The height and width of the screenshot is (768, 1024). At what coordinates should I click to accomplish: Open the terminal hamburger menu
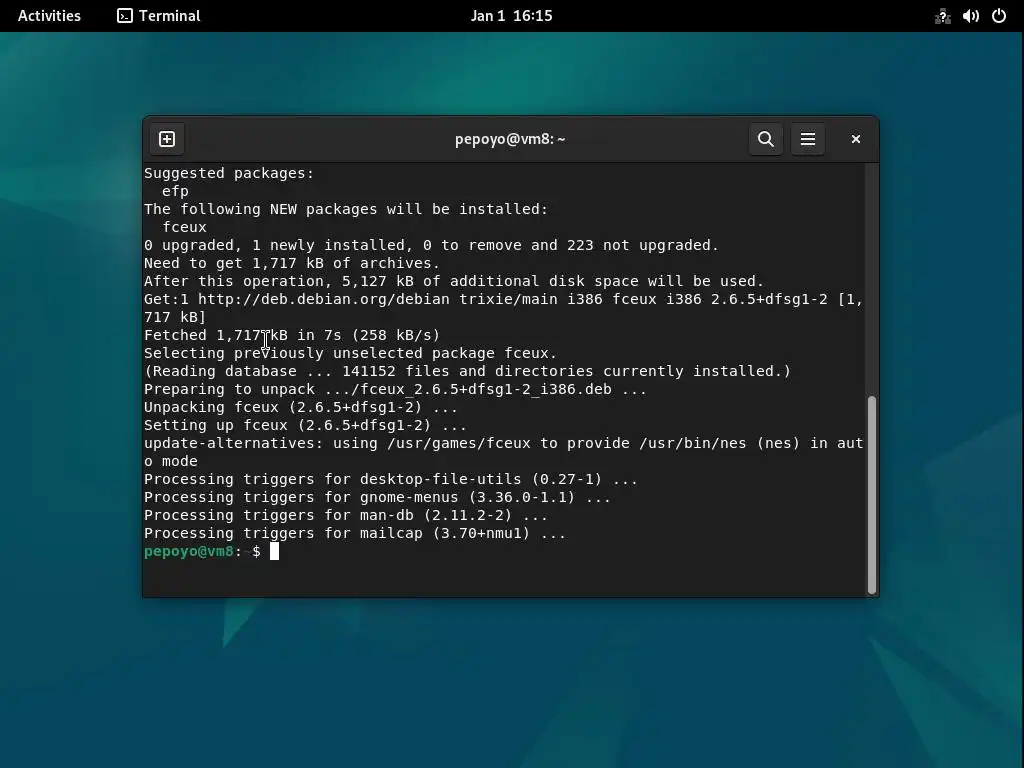click(x=808, y=139)
